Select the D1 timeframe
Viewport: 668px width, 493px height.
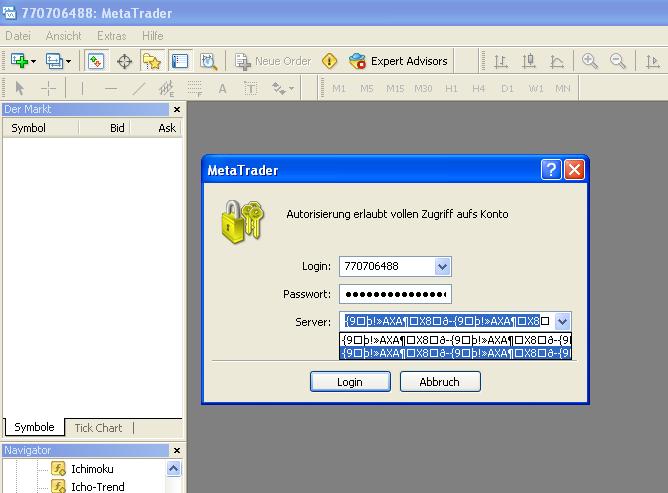point(507,88)
